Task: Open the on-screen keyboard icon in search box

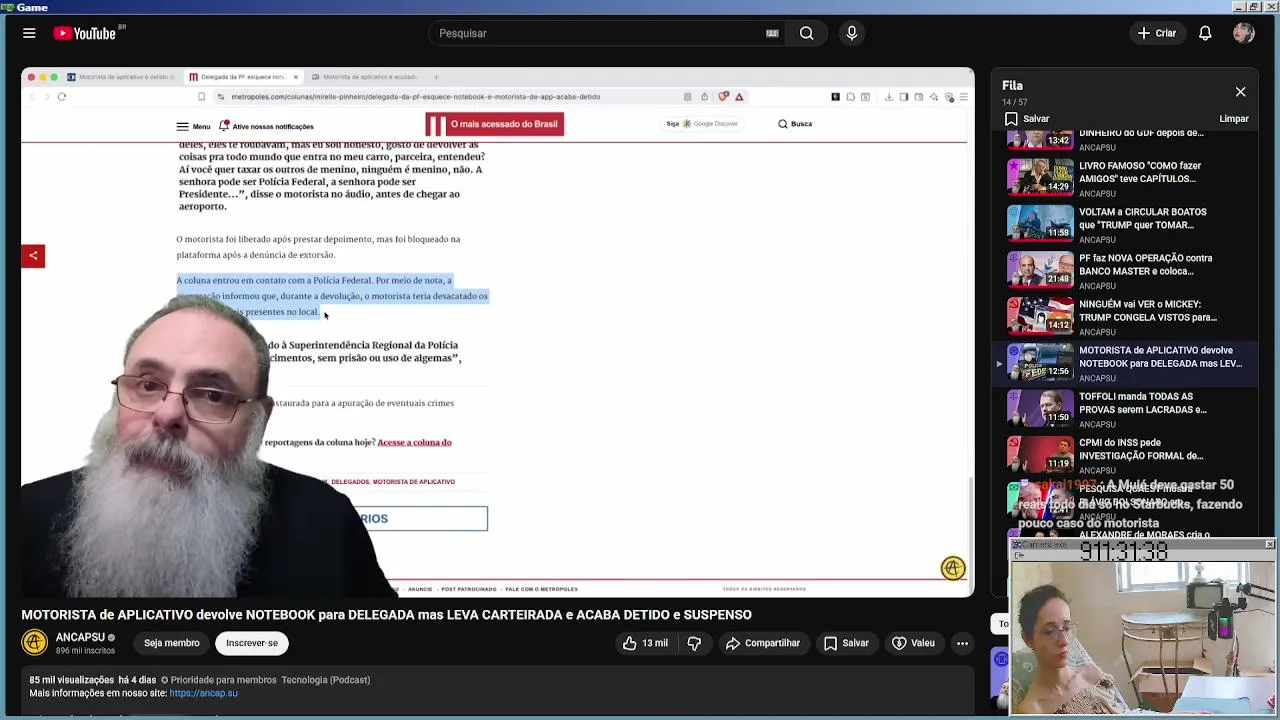Action: point(772,33)
